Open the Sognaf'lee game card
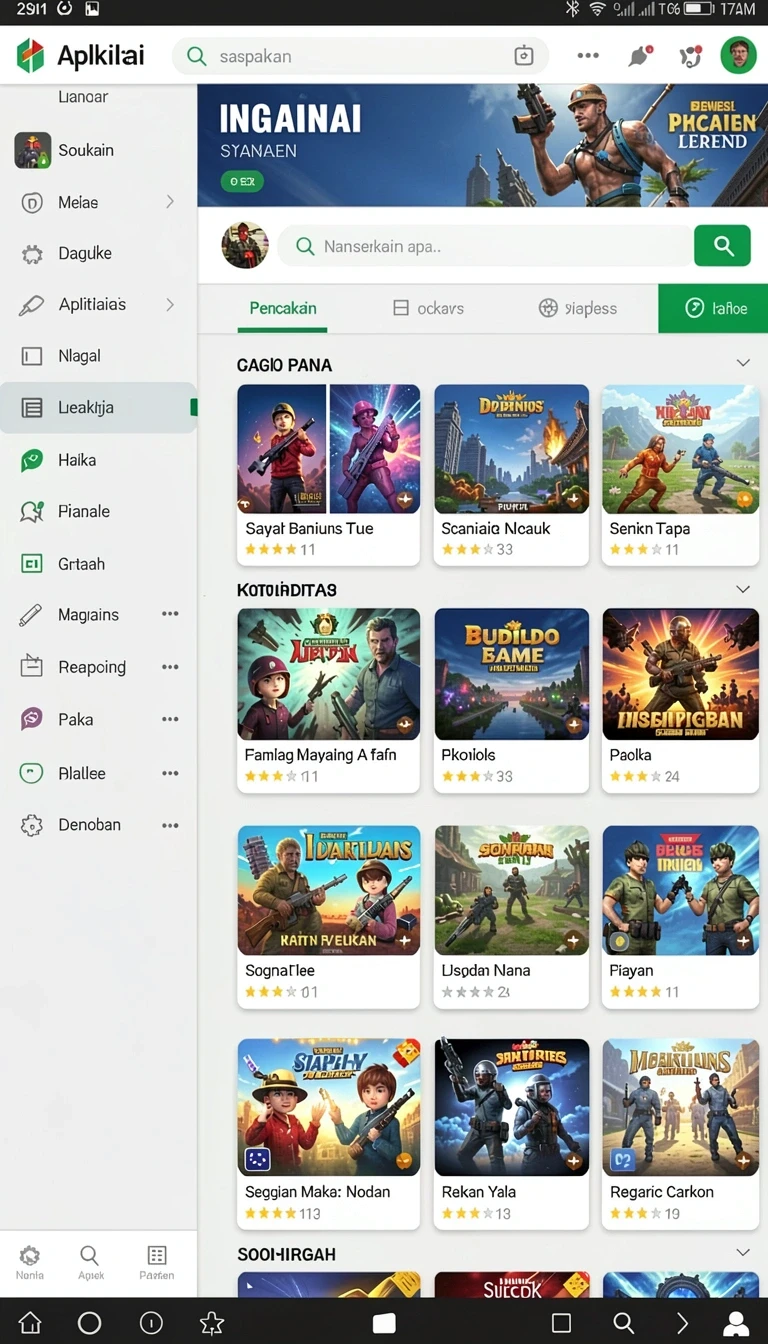Image resolution: width=768 pixels, height=1344 pixels. coord(328,916)
